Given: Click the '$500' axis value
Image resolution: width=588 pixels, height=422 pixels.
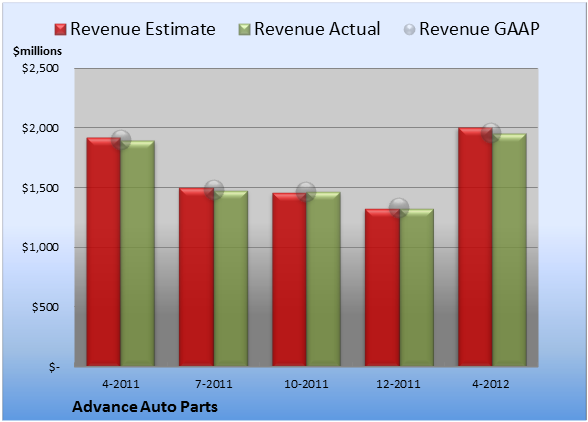Looking at the screenshot, I should [x=45, y=307].
